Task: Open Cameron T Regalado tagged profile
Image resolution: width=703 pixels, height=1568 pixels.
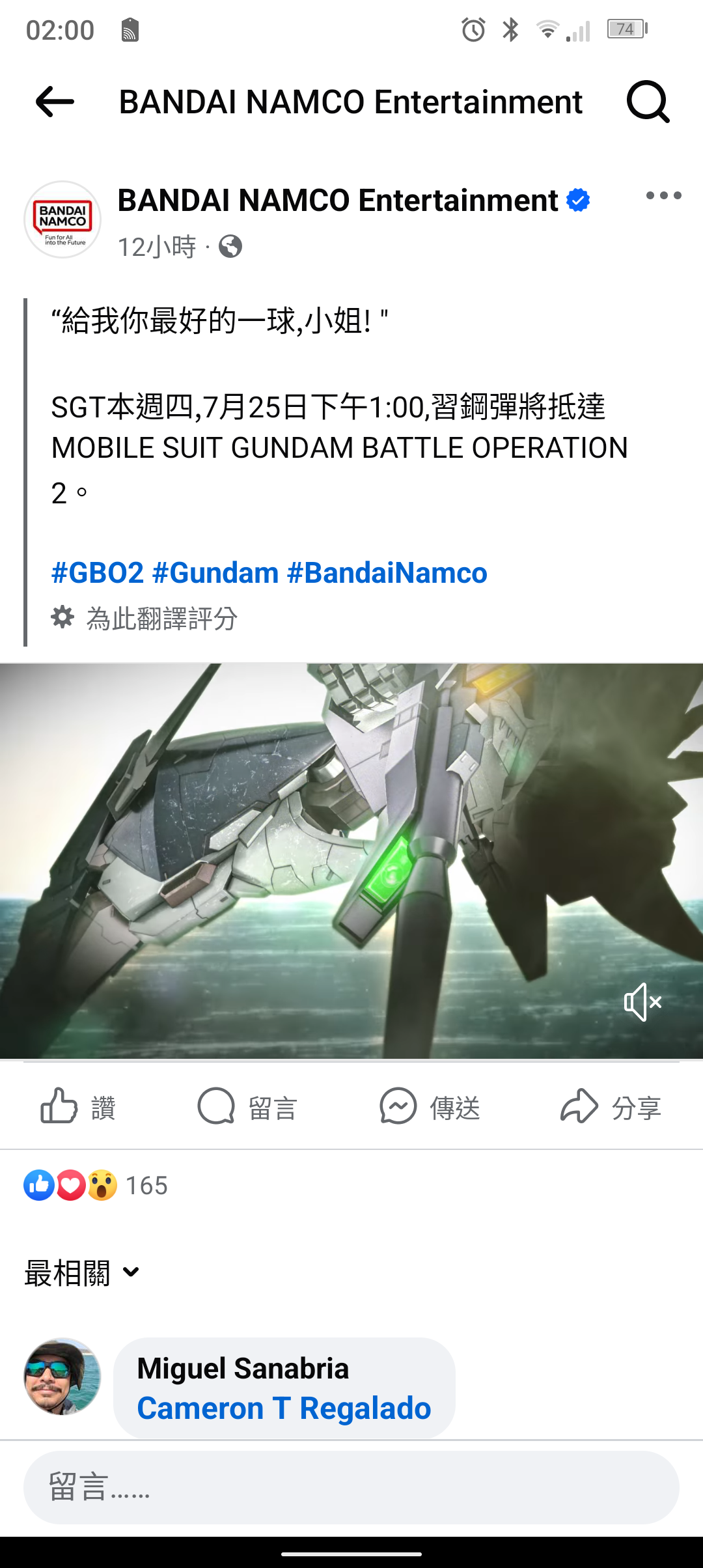Action: (284, 1408)
